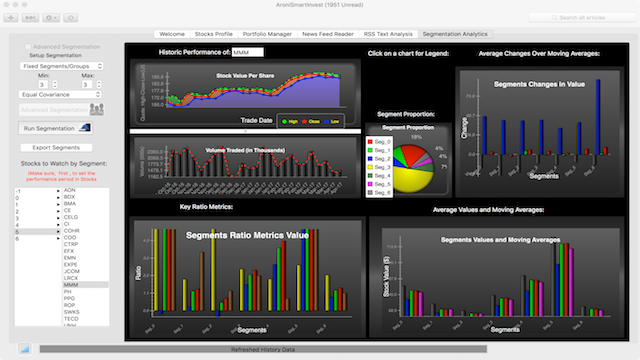Focus the Search all articles field

[583, 18]
